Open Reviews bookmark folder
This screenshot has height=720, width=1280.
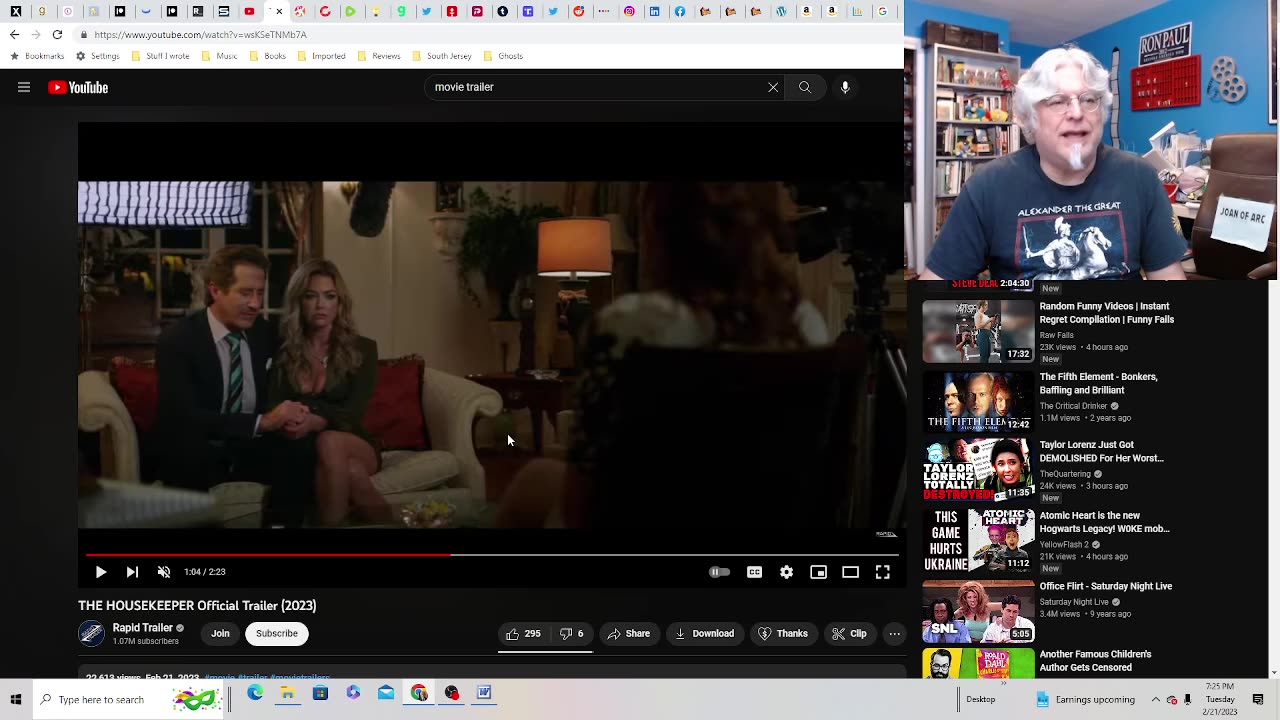[x=378, y=56]
